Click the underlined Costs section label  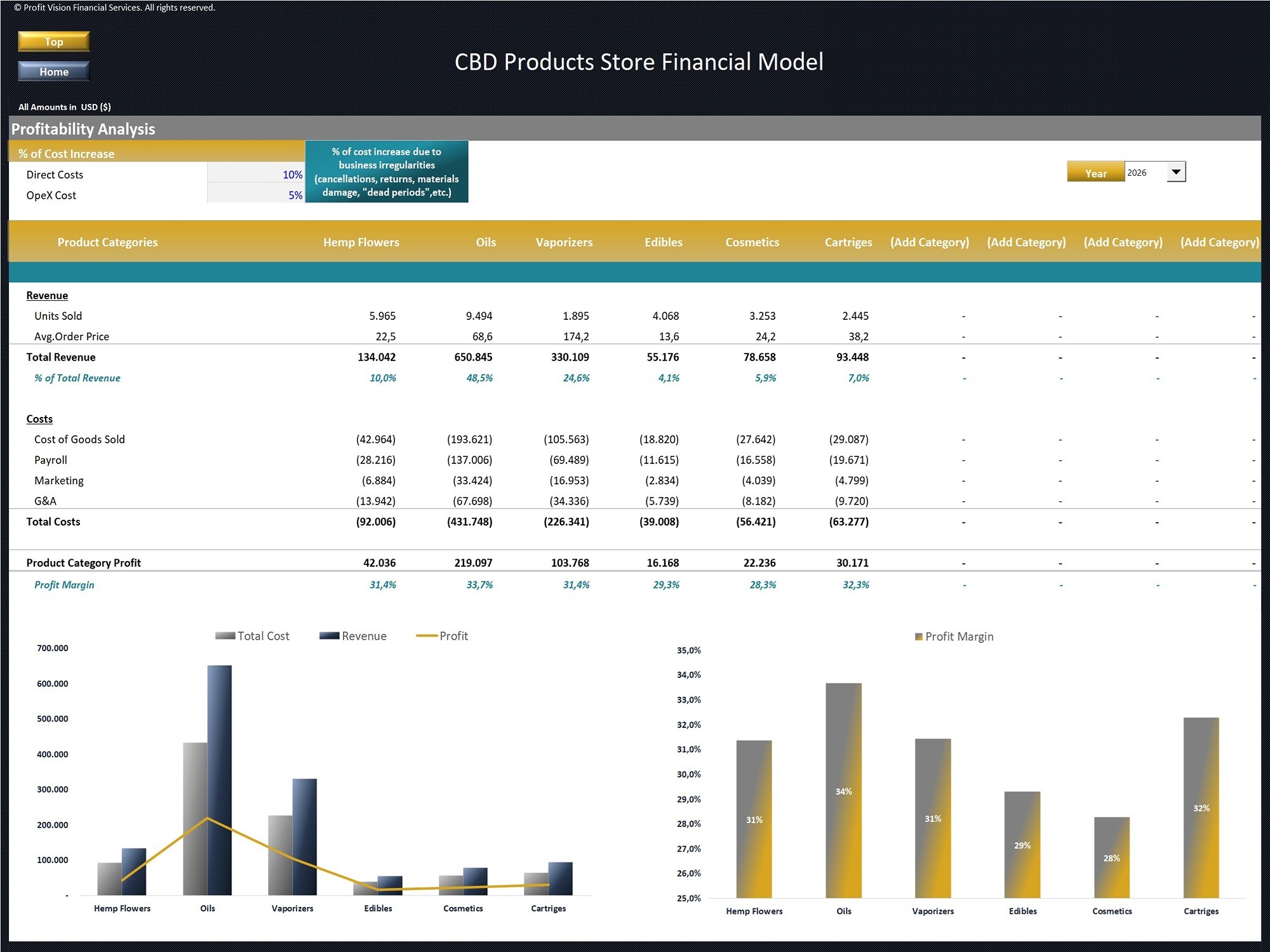tap(39, 419)
